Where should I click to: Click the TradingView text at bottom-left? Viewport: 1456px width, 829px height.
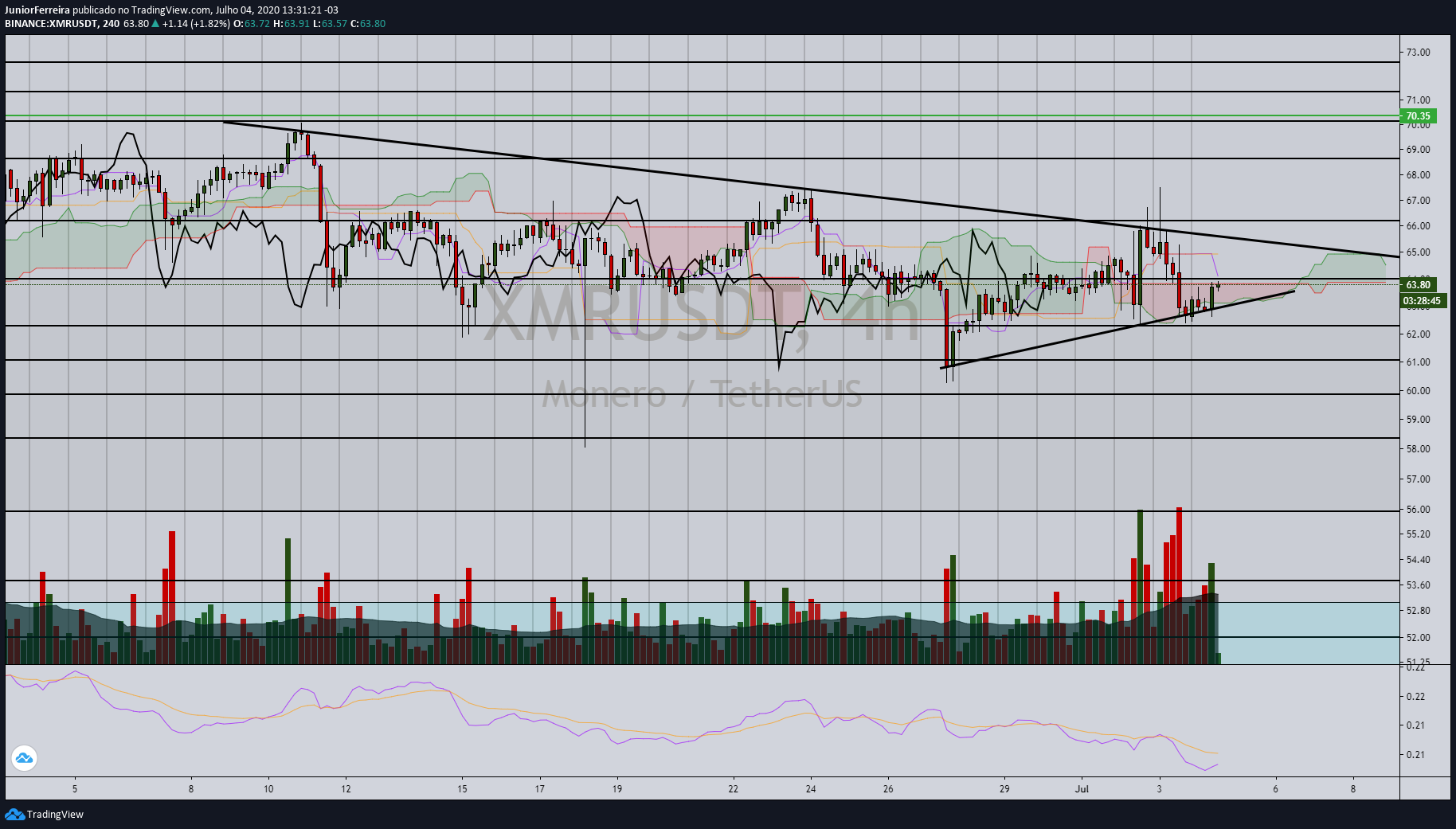coord(55,814)
